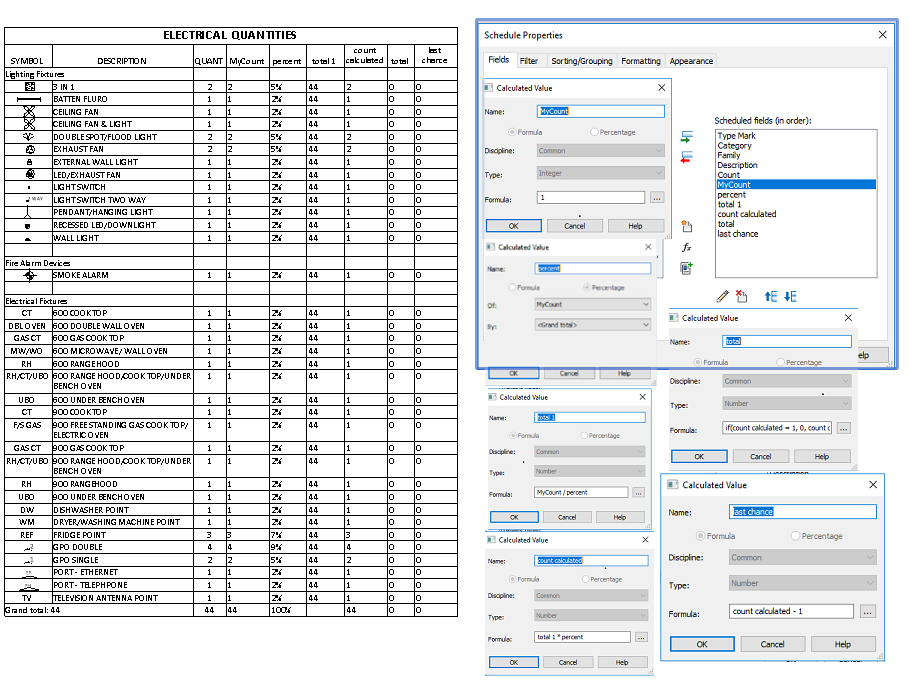Switch to the Appearance tab

[x=691, y=61]
